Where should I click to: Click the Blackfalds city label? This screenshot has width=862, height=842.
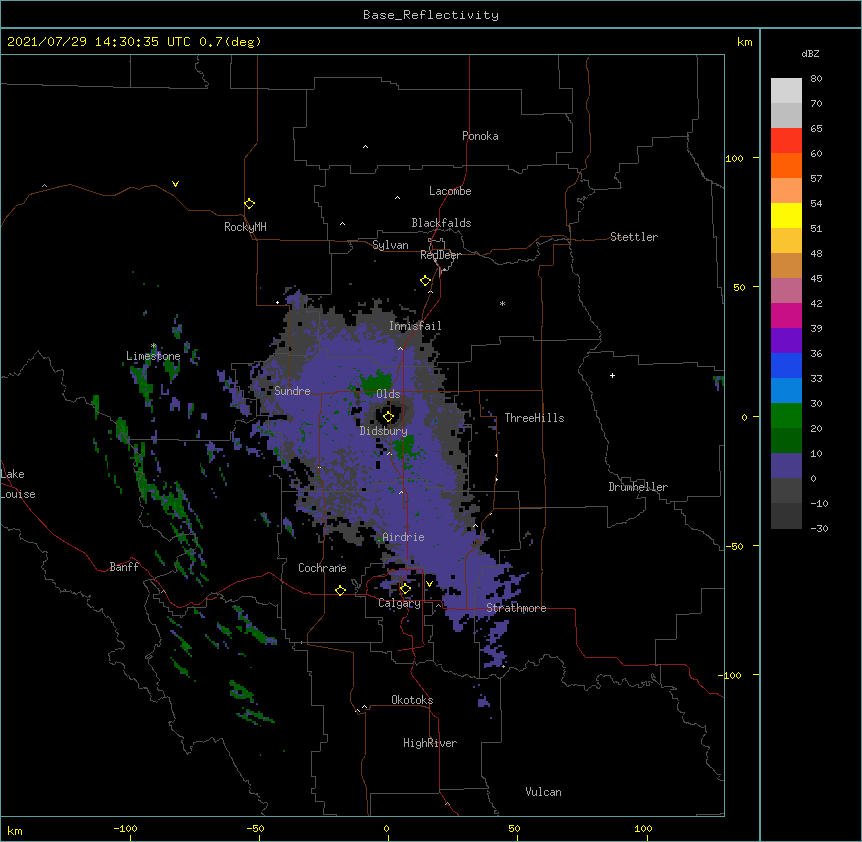point(441,223)
